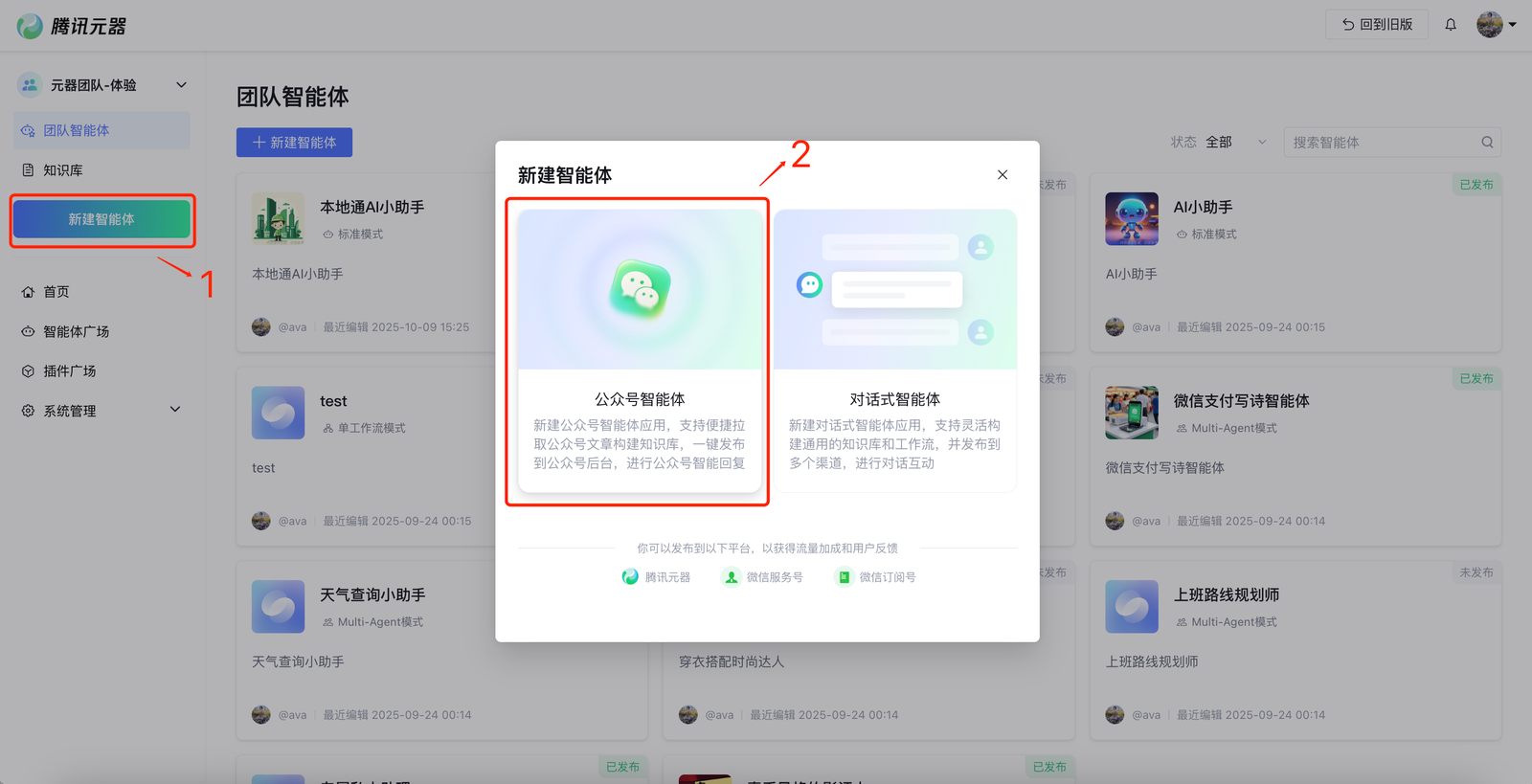Viewport: 1532px width, 784px height.
Task: Click the 腾讯元器 platform icon in dialog
Action: tap(630, 577)
